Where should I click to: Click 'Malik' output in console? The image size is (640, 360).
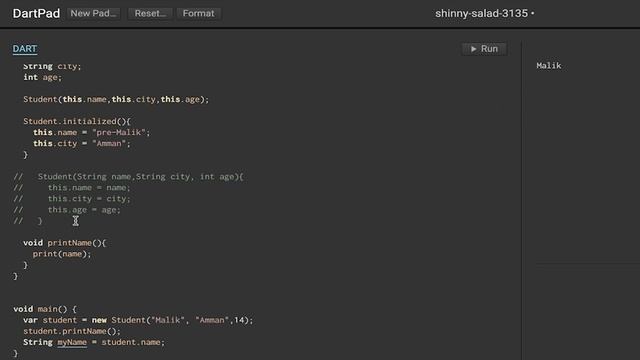click(549, 66)
